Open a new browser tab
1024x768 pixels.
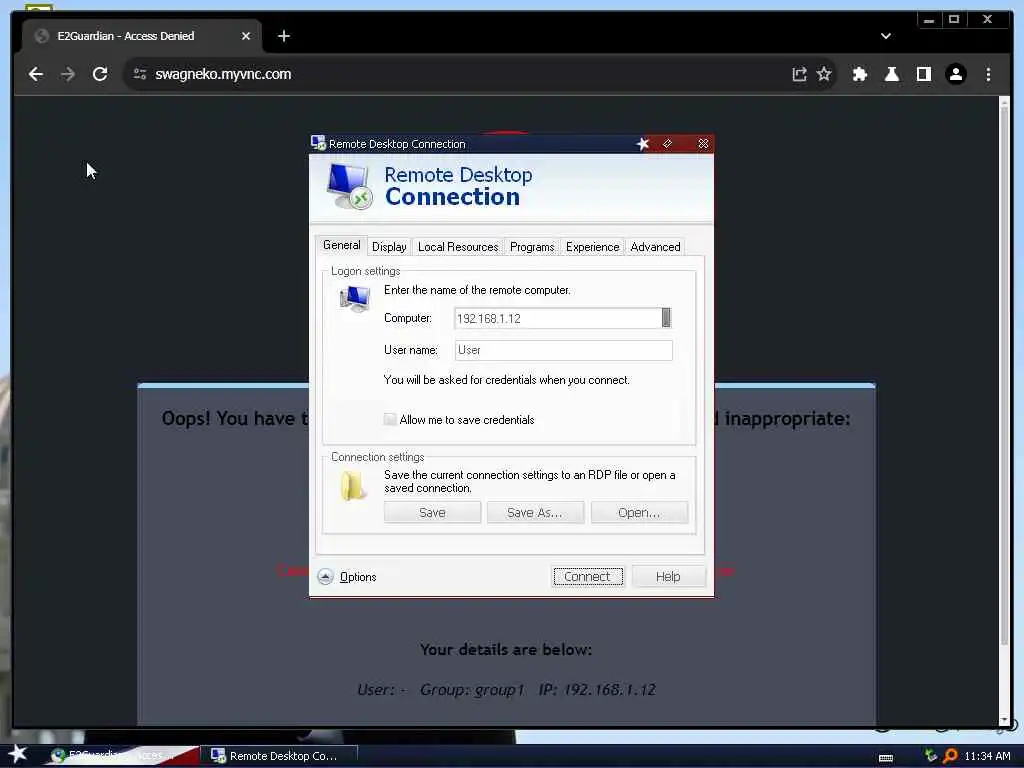283,36
